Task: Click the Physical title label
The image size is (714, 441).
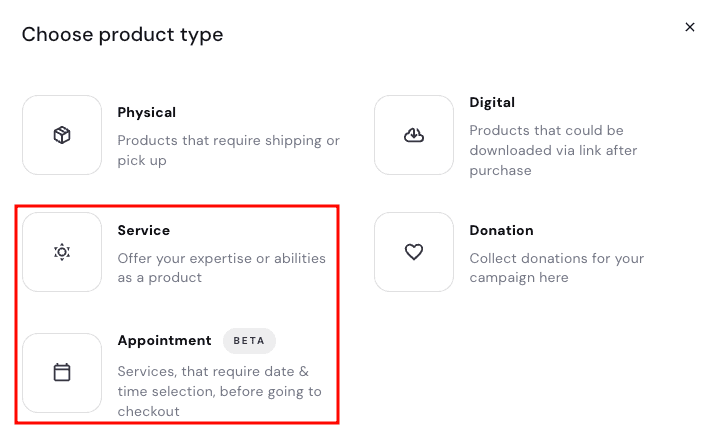Action: (146, 112)
